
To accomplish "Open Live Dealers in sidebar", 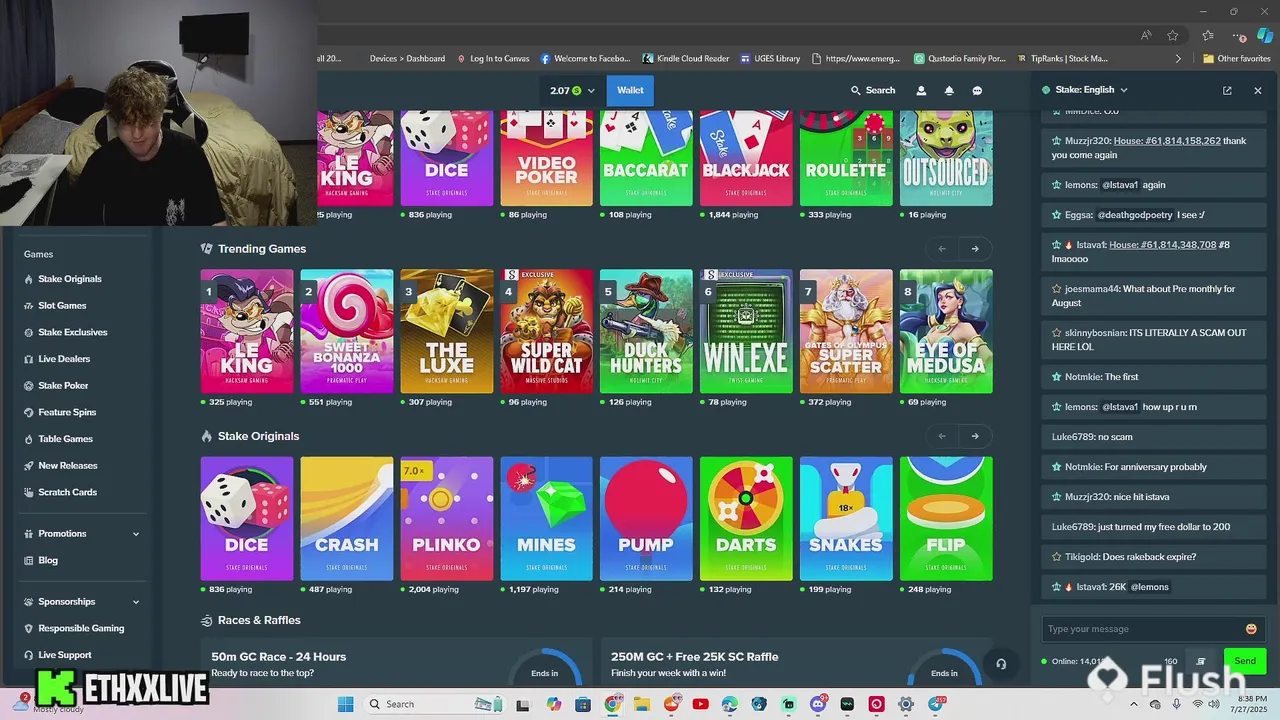I will (x=64, y=359).
